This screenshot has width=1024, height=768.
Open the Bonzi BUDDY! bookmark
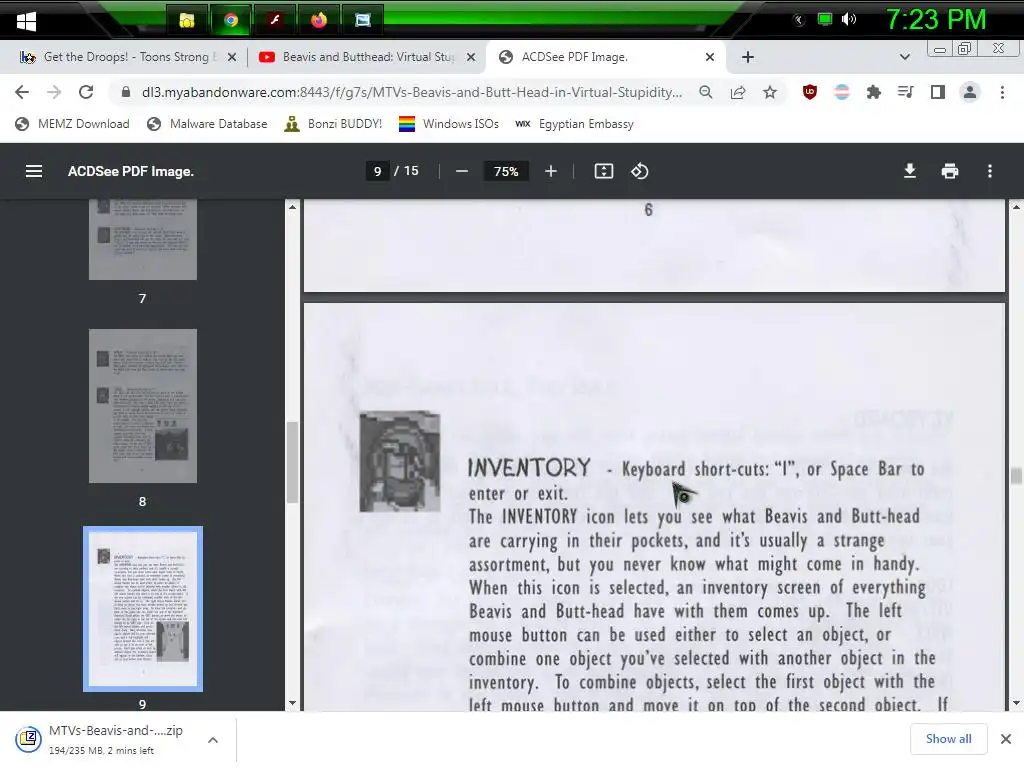[334, 124]
